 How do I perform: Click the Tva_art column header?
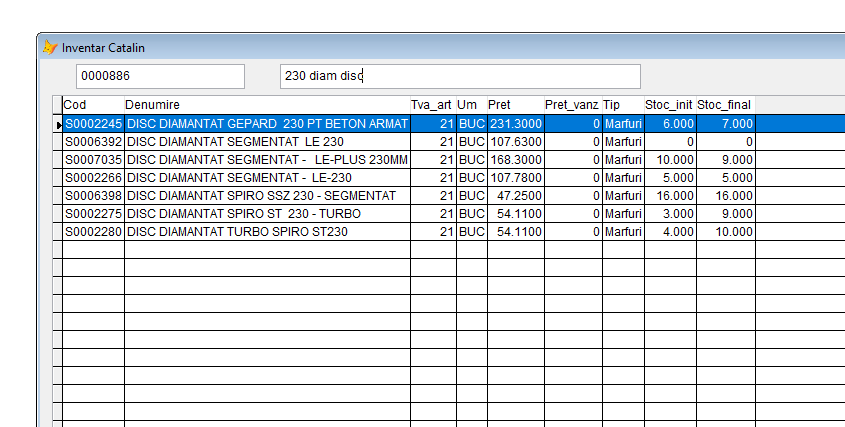tap(433, 105)
